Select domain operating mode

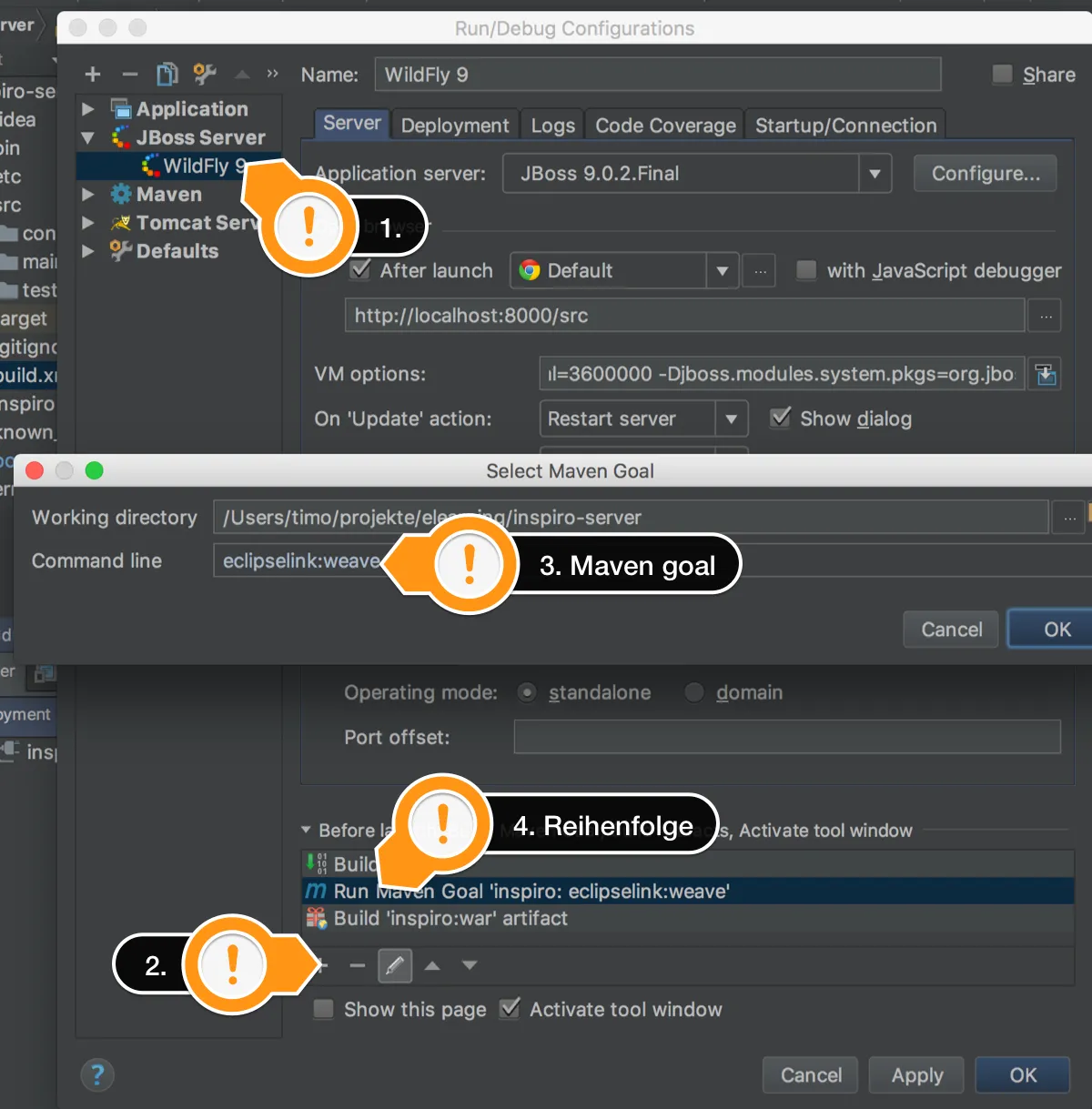[694, 693]
